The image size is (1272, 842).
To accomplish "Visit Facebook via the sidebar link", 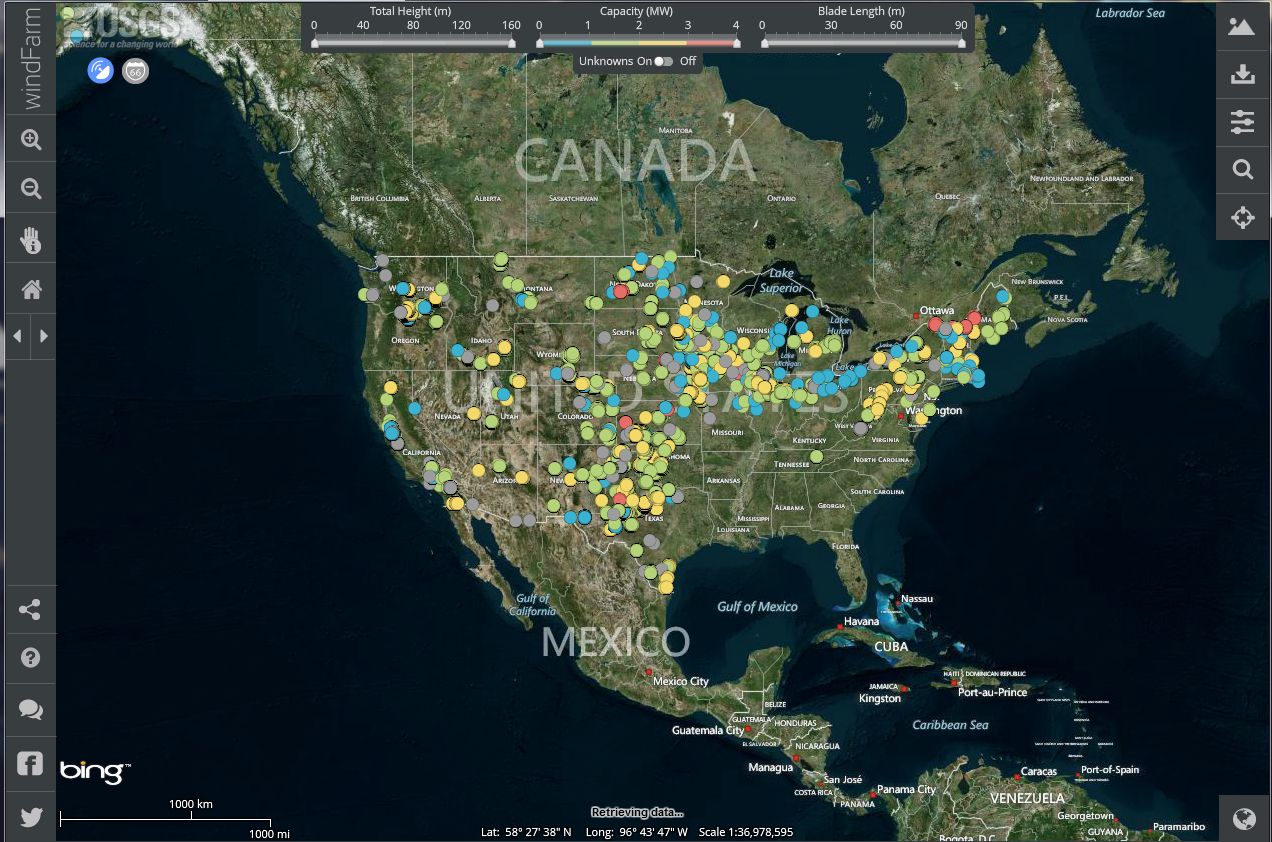I will 30,763.
